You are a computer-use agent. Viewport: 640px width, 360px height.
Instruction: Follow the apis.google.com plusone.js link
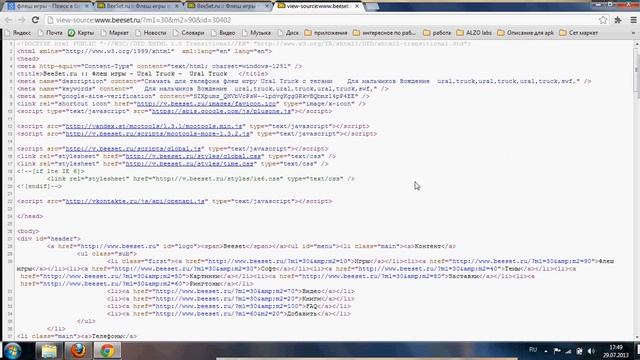pos(222,111)
